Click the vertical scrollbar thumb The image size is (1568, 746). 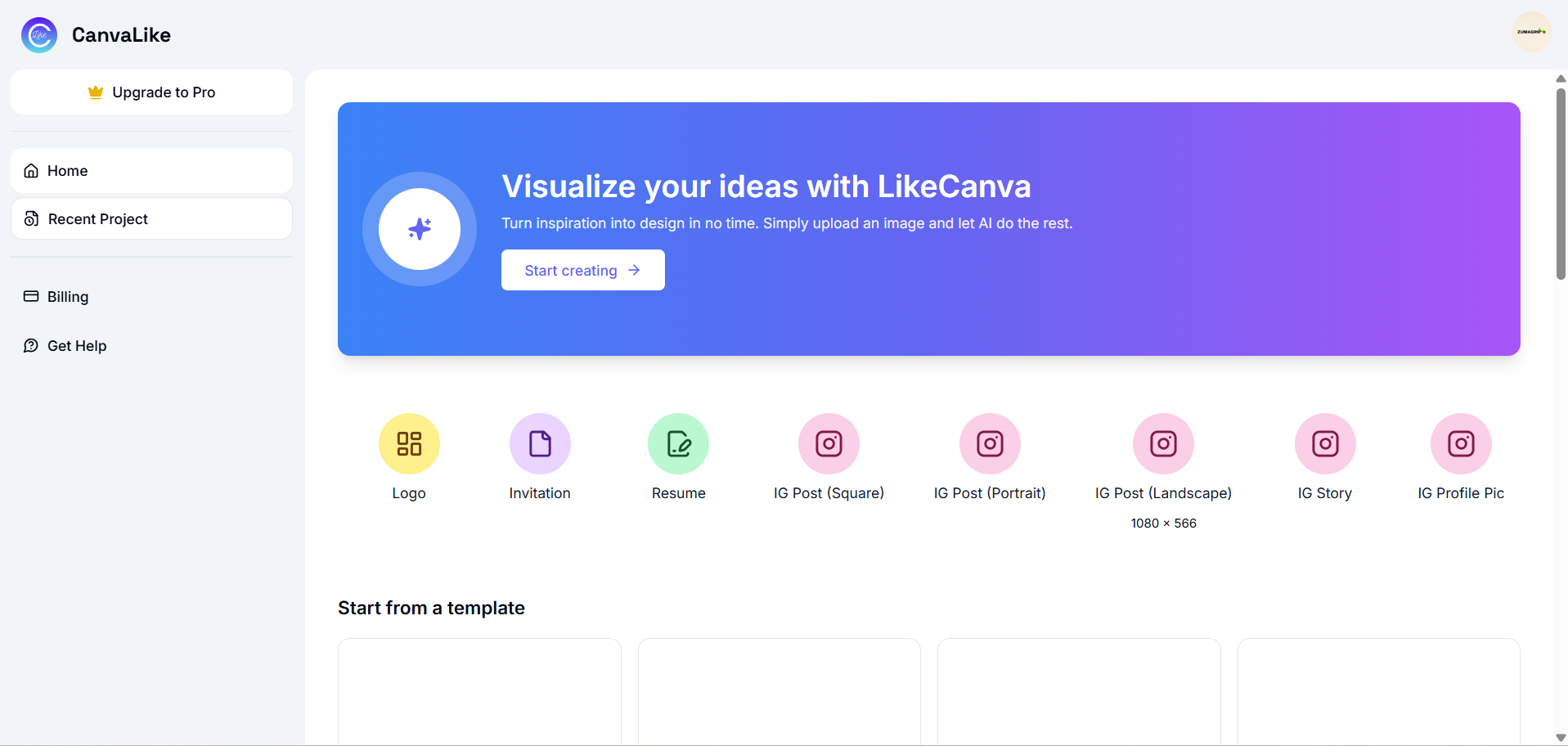1561,184
